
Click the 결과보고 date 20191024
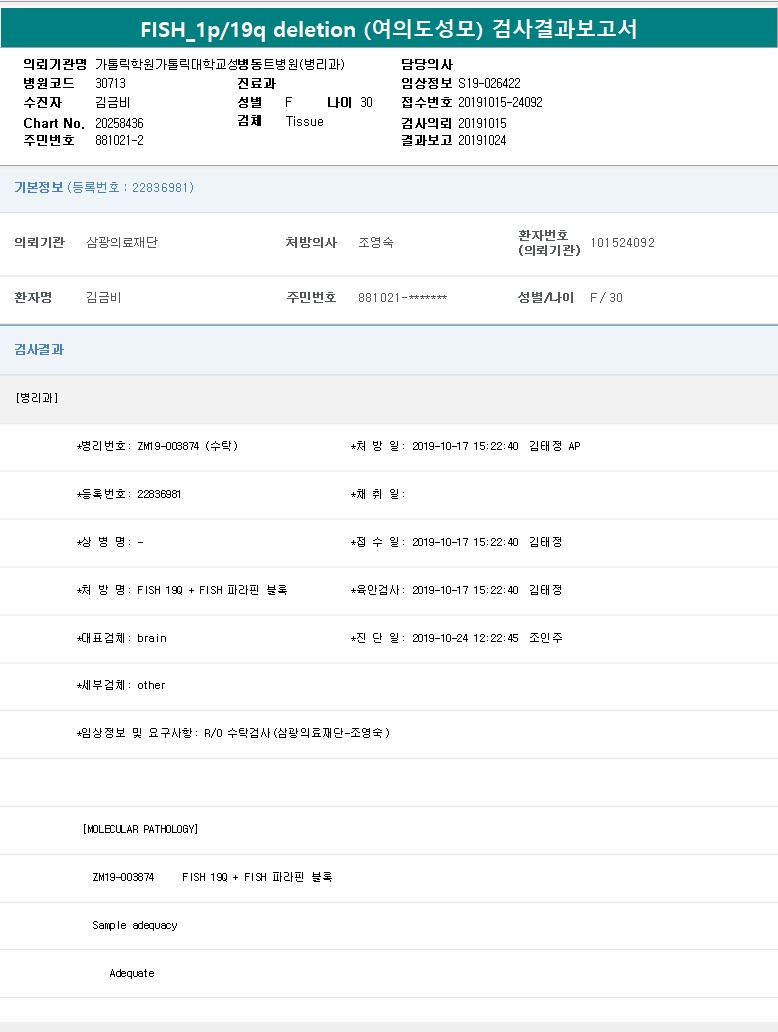coord(482,140)
